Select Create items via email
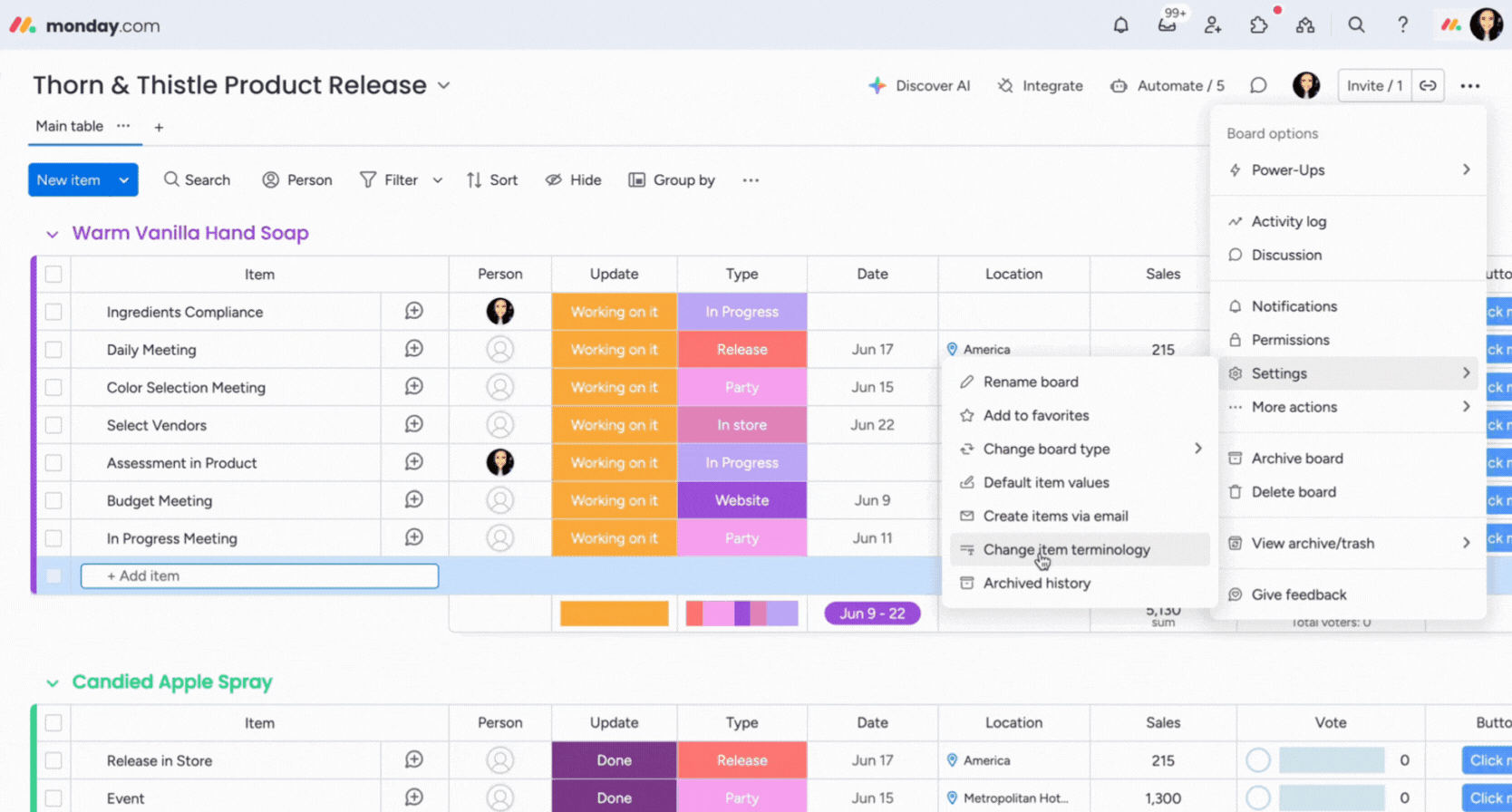Image resolution: width=1512 pixels, height=812 pixels. coord(1080,516)
